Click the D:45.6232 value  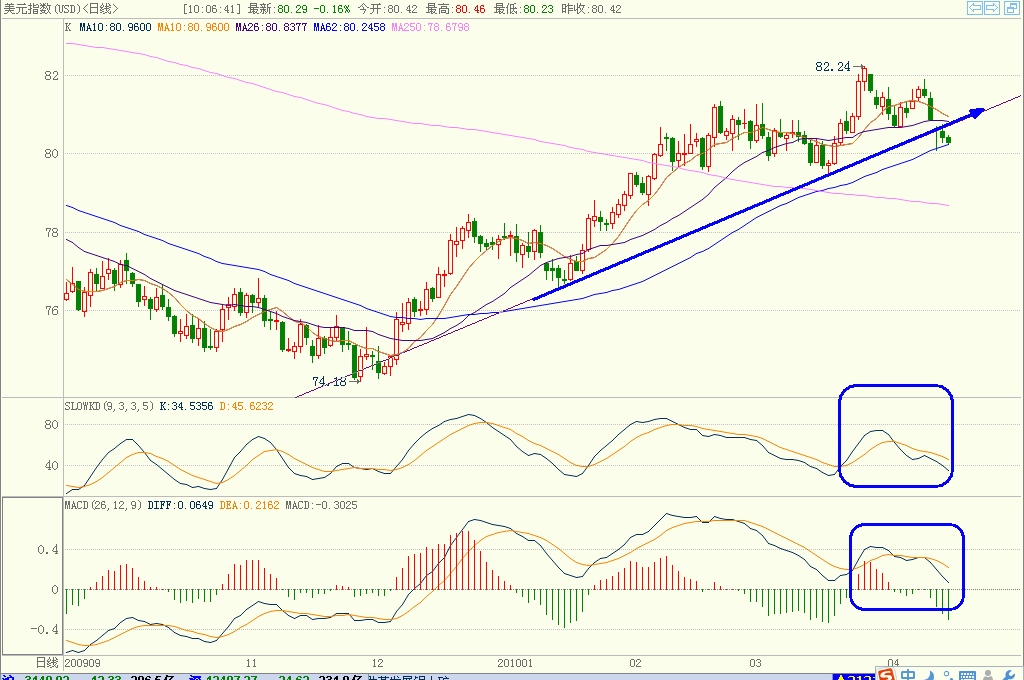246,406
